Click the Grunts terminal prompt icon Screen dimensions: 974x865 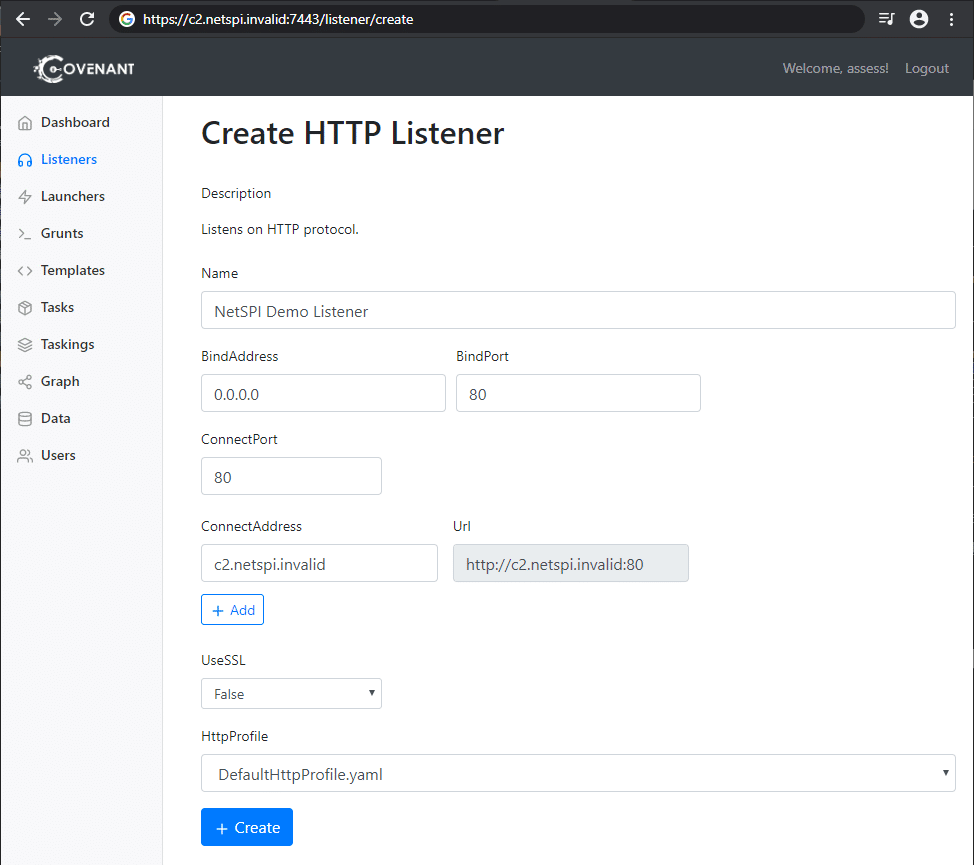(25, 234)
